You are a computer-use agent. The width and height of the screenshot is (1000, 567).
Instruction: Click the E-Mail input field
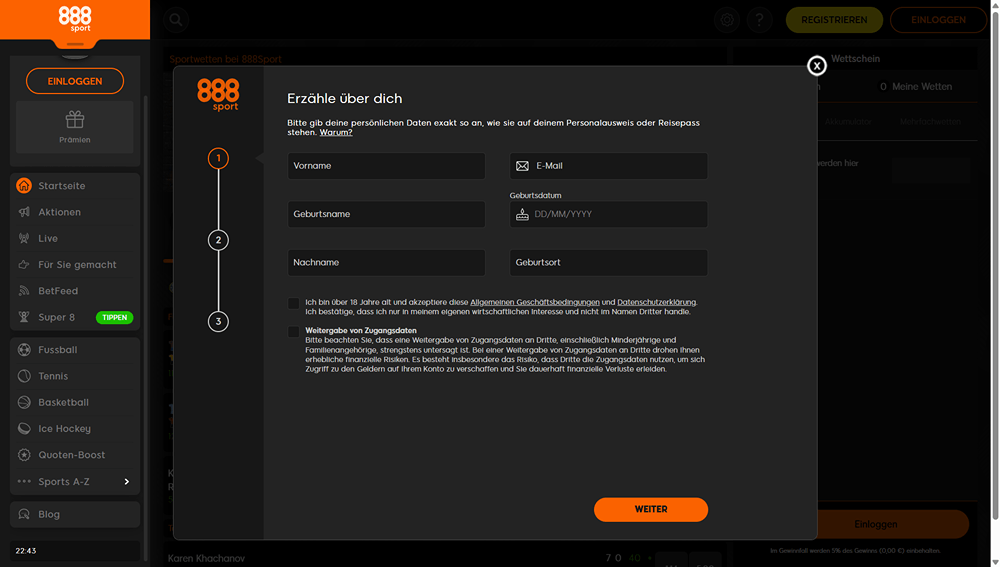[608, 166]
